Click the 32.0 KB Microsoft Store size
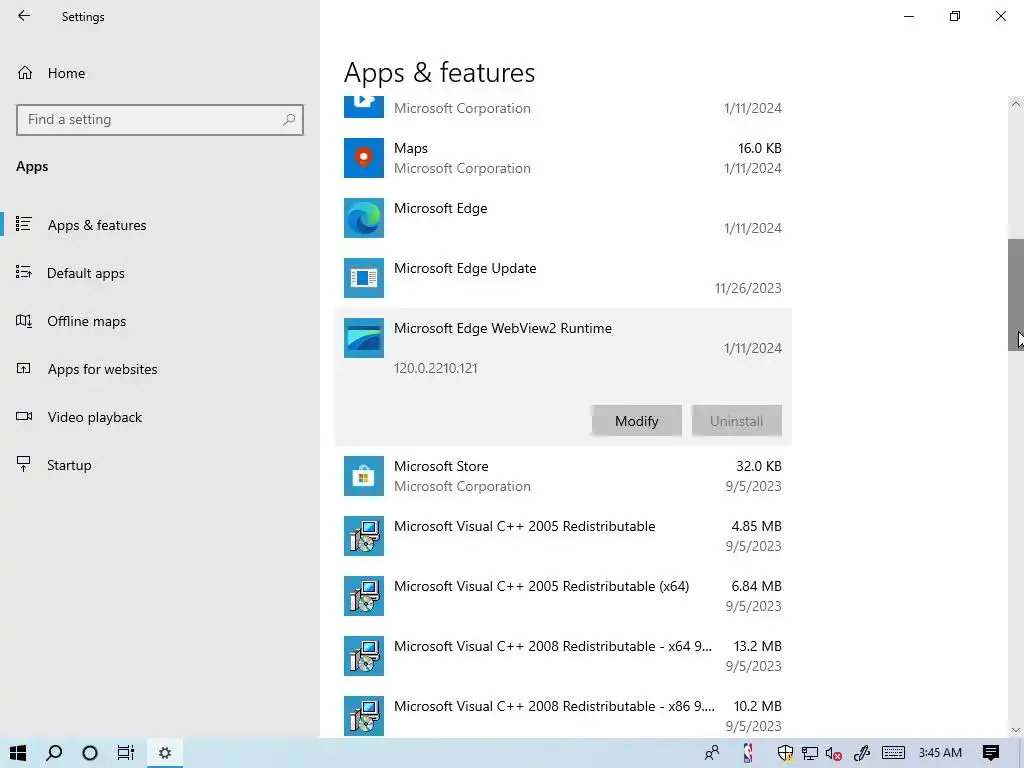Viewport: 1024px width, 768px height. (759, 466)
